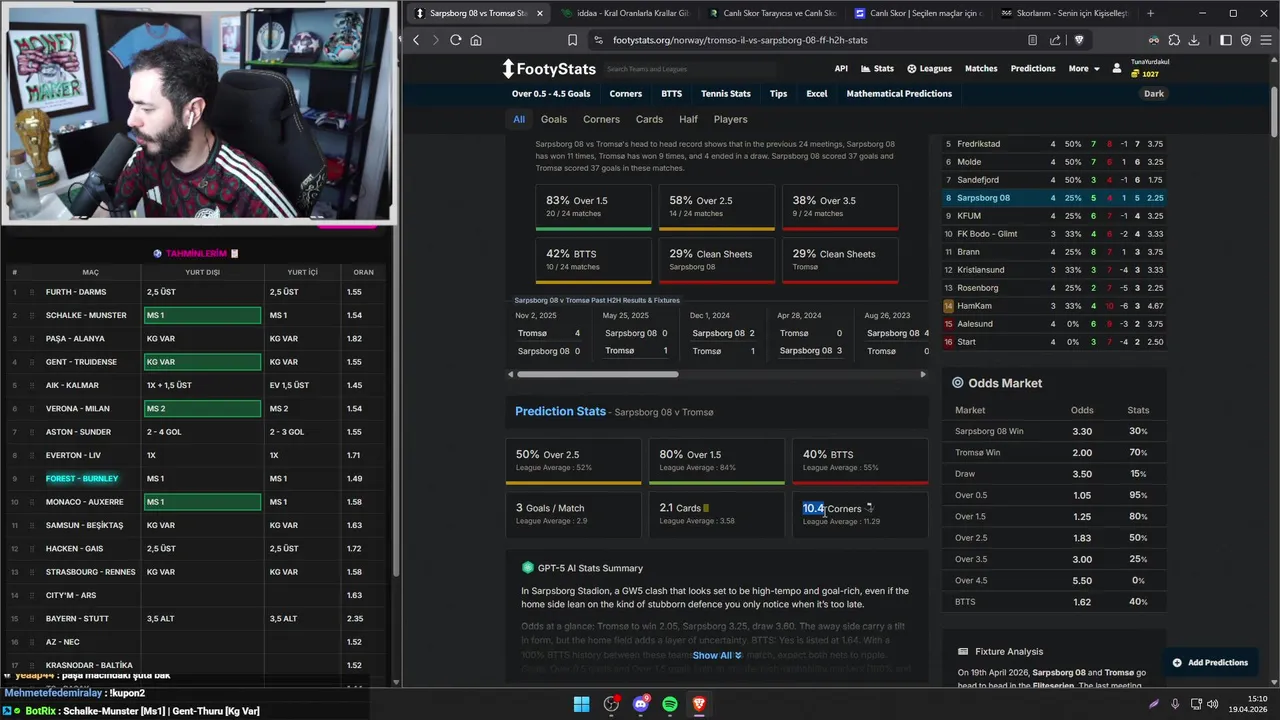
Task: Expand Show All in AI Stats Summary
Action: click(717, 655)
